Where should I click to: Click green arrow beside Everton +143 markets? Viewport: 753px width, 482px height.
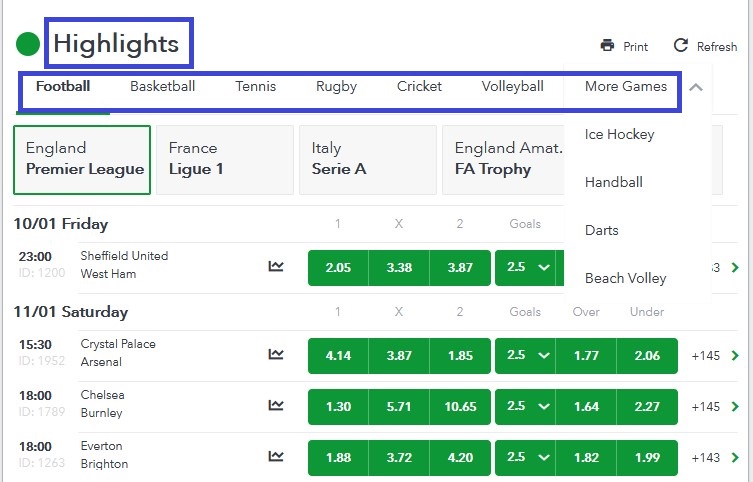point(736,457)
